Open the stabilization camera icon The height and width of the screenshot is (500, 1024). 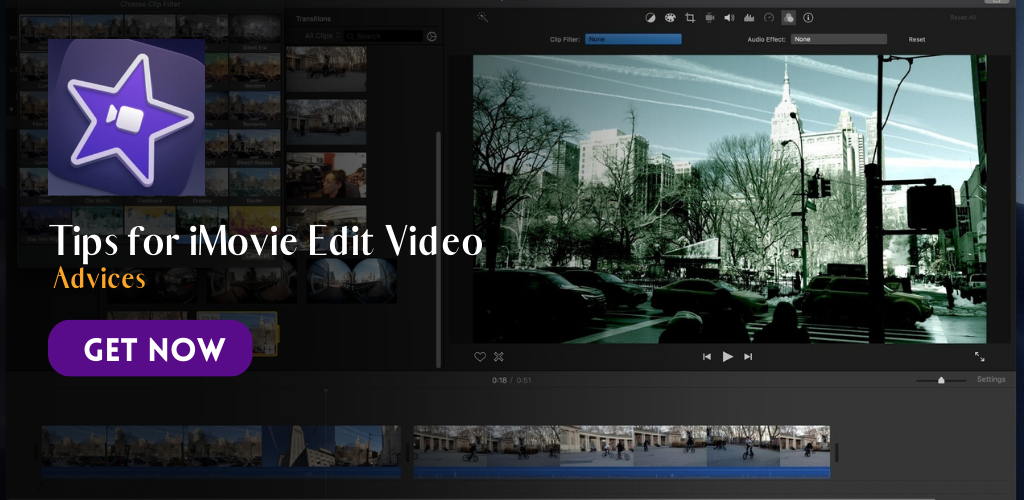(x=709, y=17)
